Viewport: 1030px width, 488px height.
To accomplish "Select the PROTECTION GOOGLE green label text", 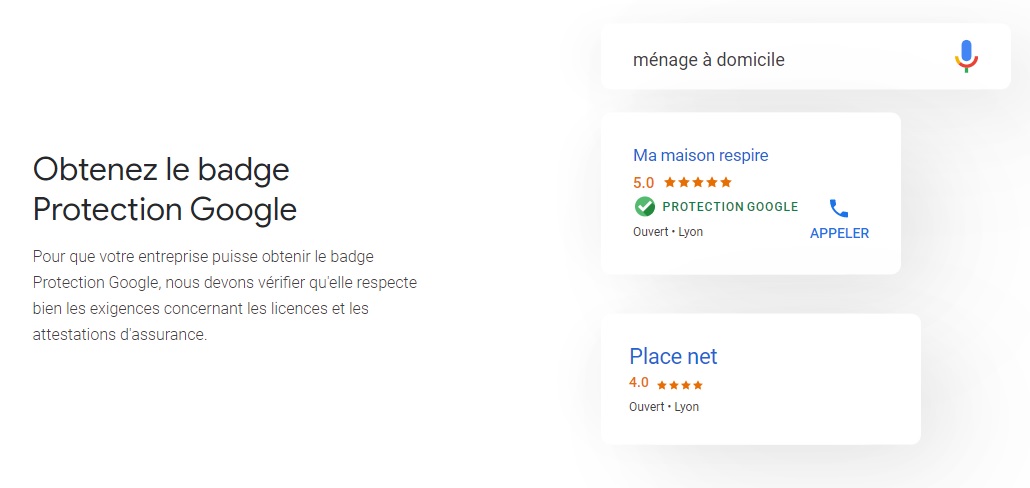I will pyautogui.click(x=730, y=207).
